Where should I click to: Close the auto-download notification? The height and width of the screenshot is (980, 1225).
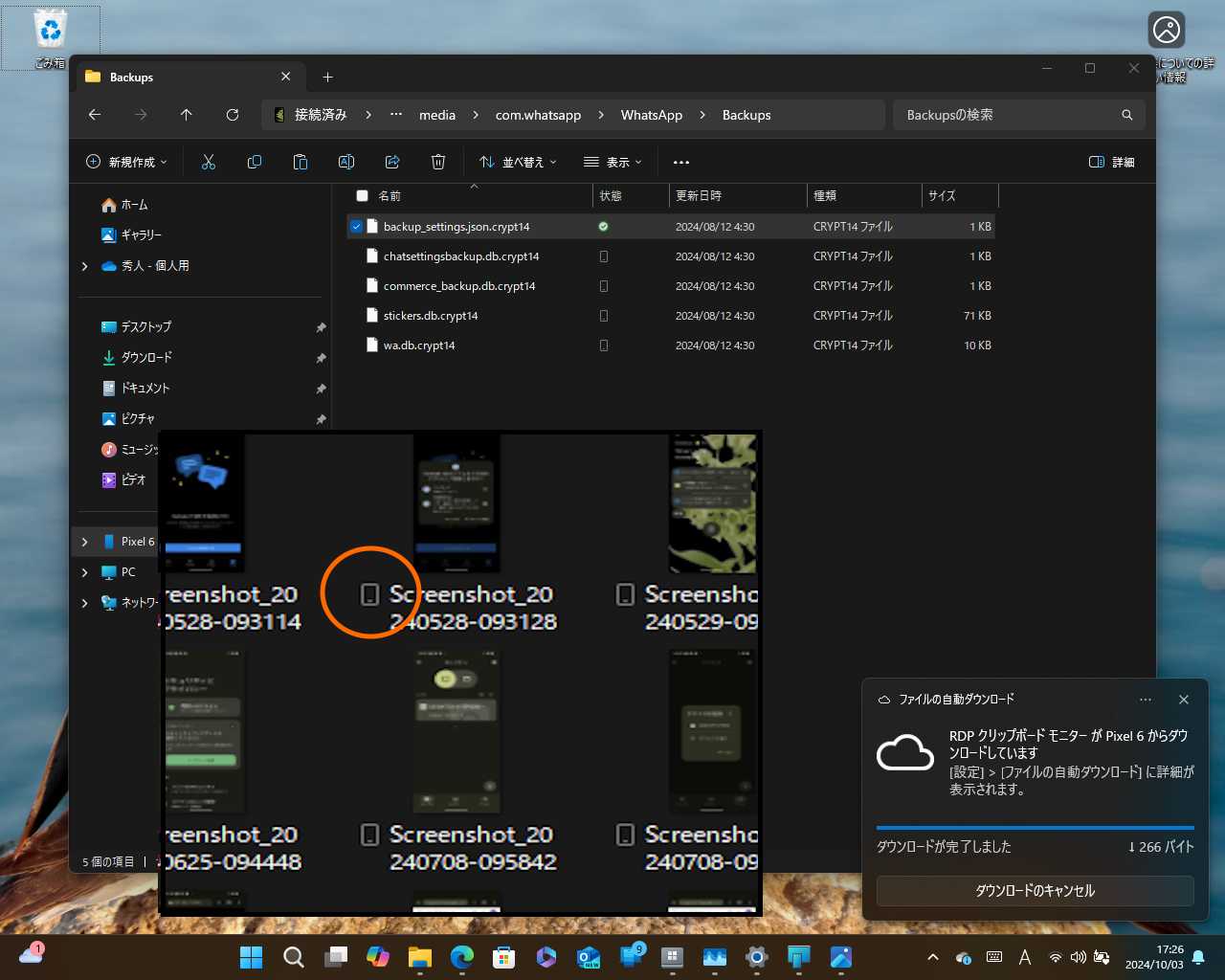point(1184,700)
